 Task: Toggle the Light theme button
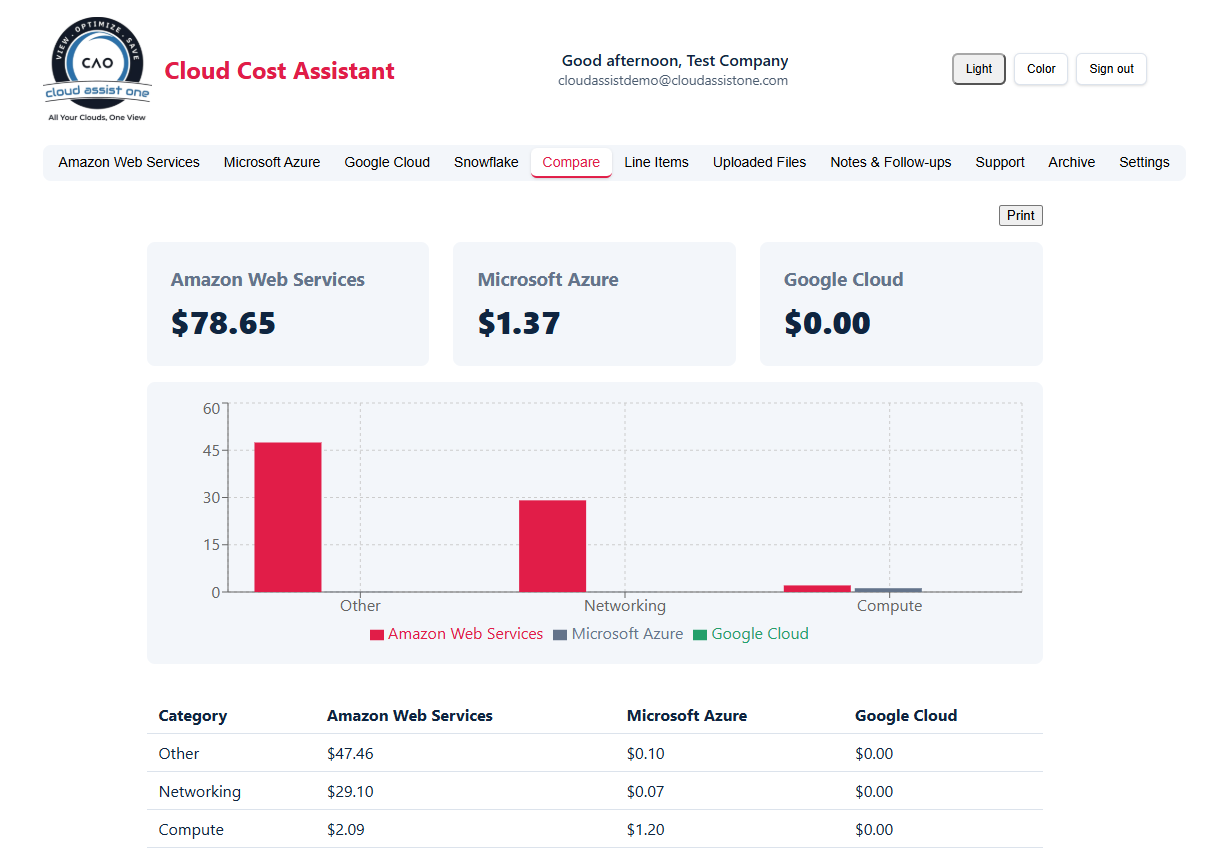pyautogui.click(x=979, y=69)
